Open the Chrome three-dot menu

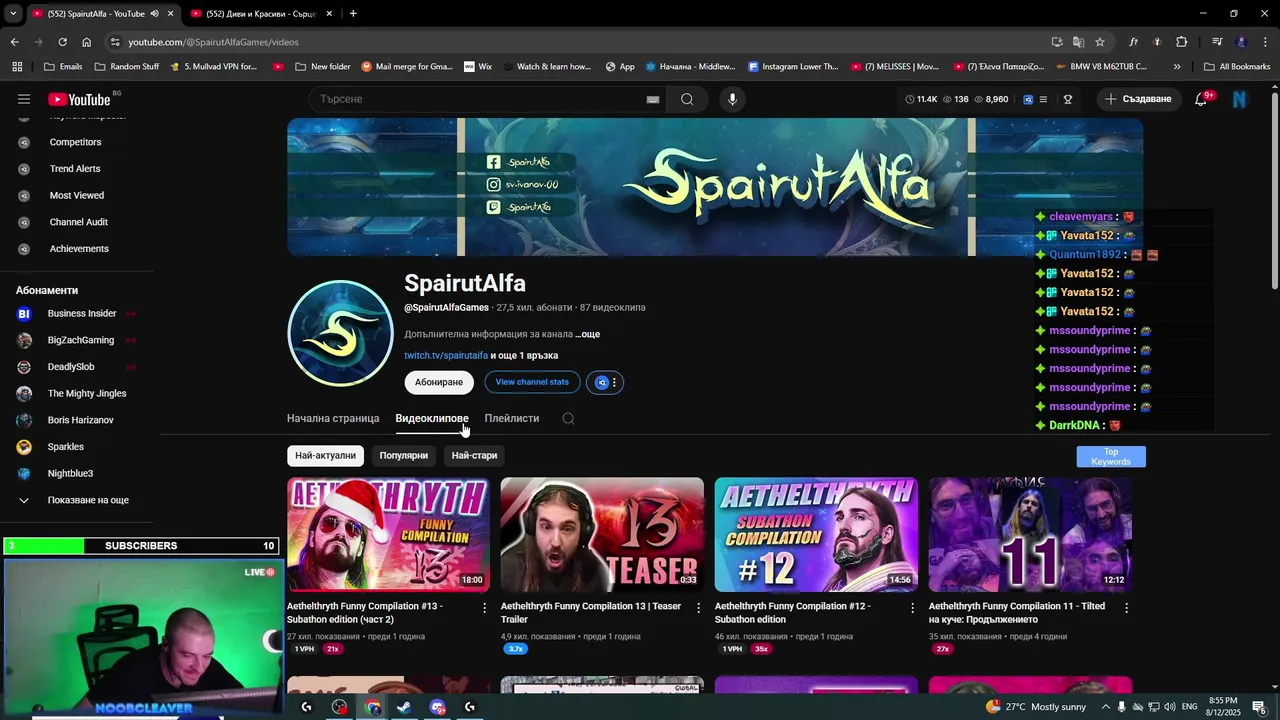tap(1265, 42)
